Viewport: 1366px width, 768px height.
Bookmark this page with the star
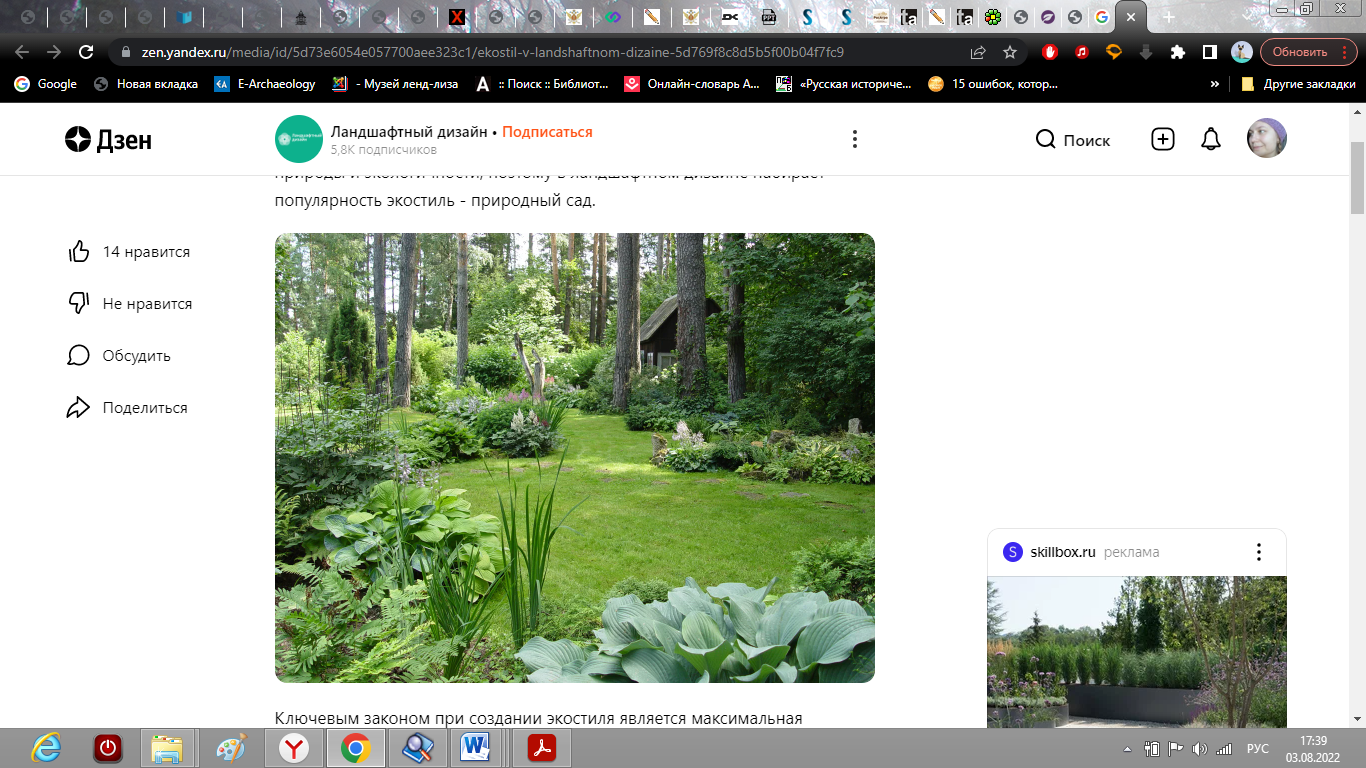1010,52
